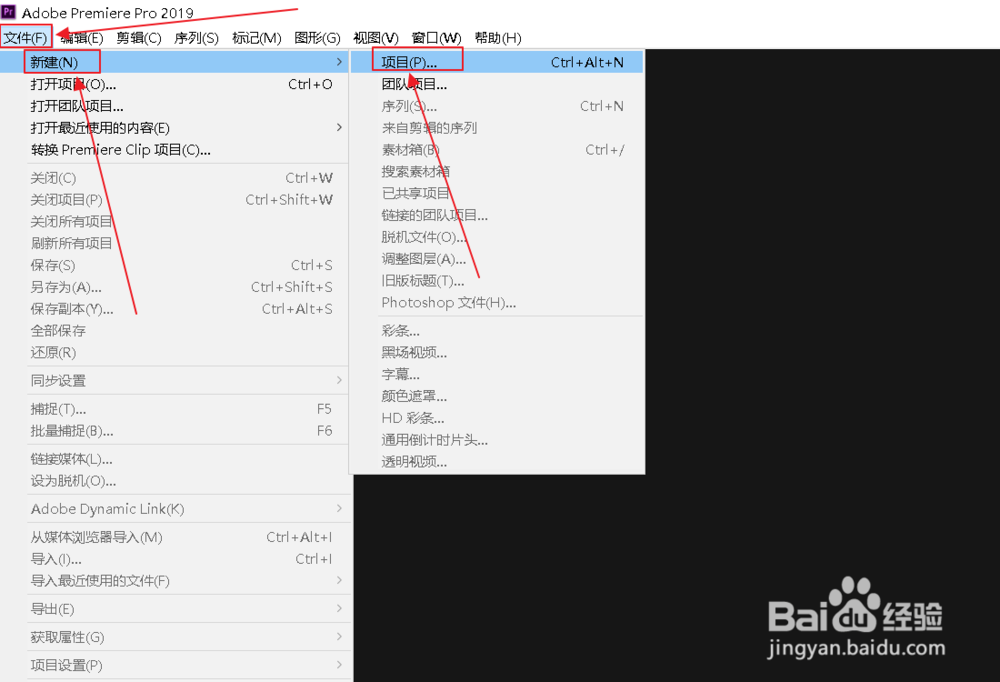This screenshot has width=1000, height=682.
Task: Expand 打开最近使用的内容(E) submenu
Action: pos(175,128)
